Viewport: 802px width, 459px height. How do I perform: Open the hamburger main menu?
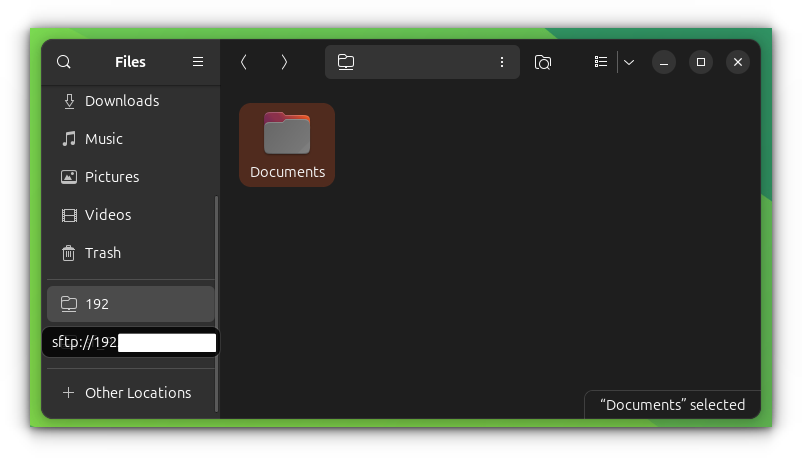198,62
